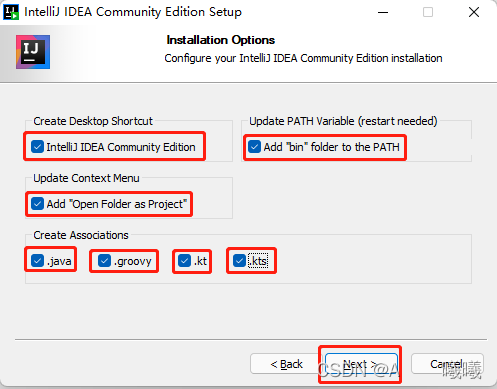The image size is (497, 389).
Task: Go to the next installer step with Next
Action: coord(361,364)
